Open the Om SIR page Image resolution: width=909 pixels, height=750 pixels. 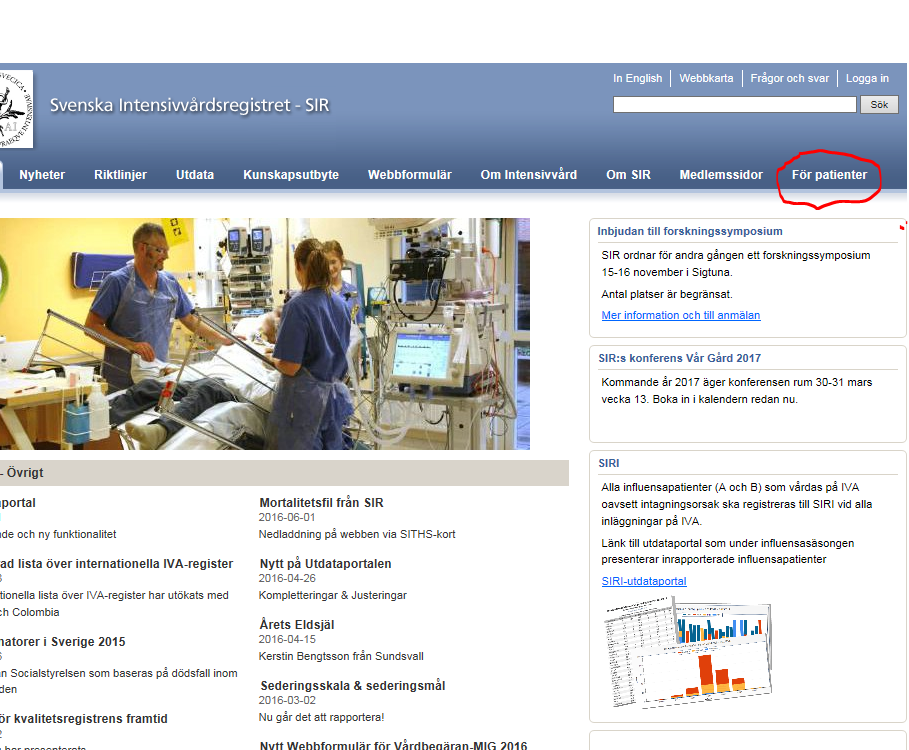tap(628, 175)
